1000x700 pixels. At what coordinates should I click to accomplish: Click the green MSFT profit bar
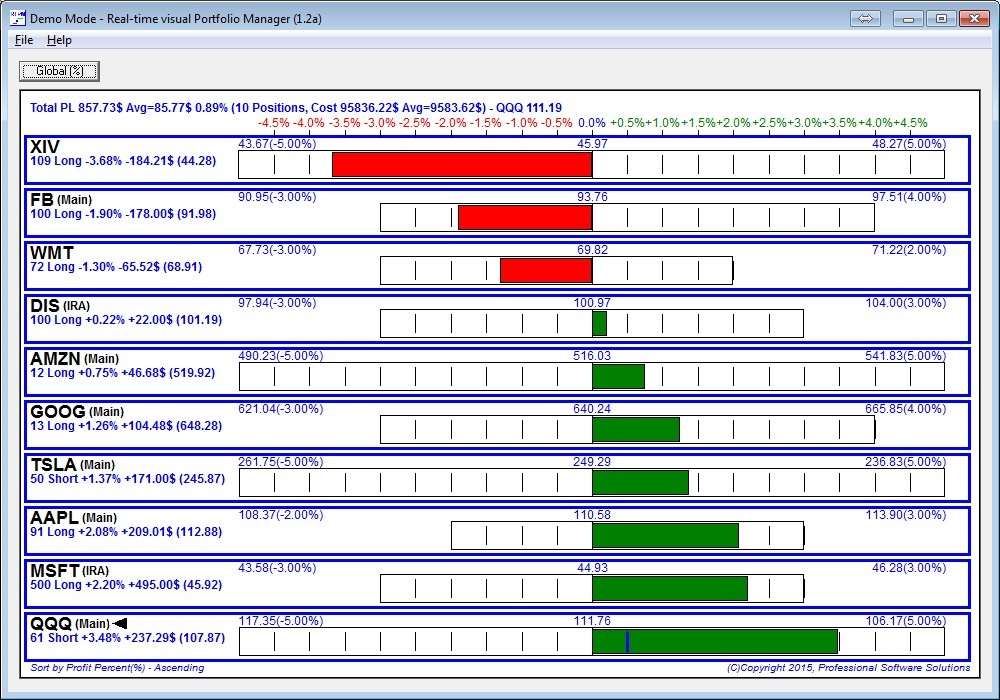pyautogui.click(x=670, y=588)
